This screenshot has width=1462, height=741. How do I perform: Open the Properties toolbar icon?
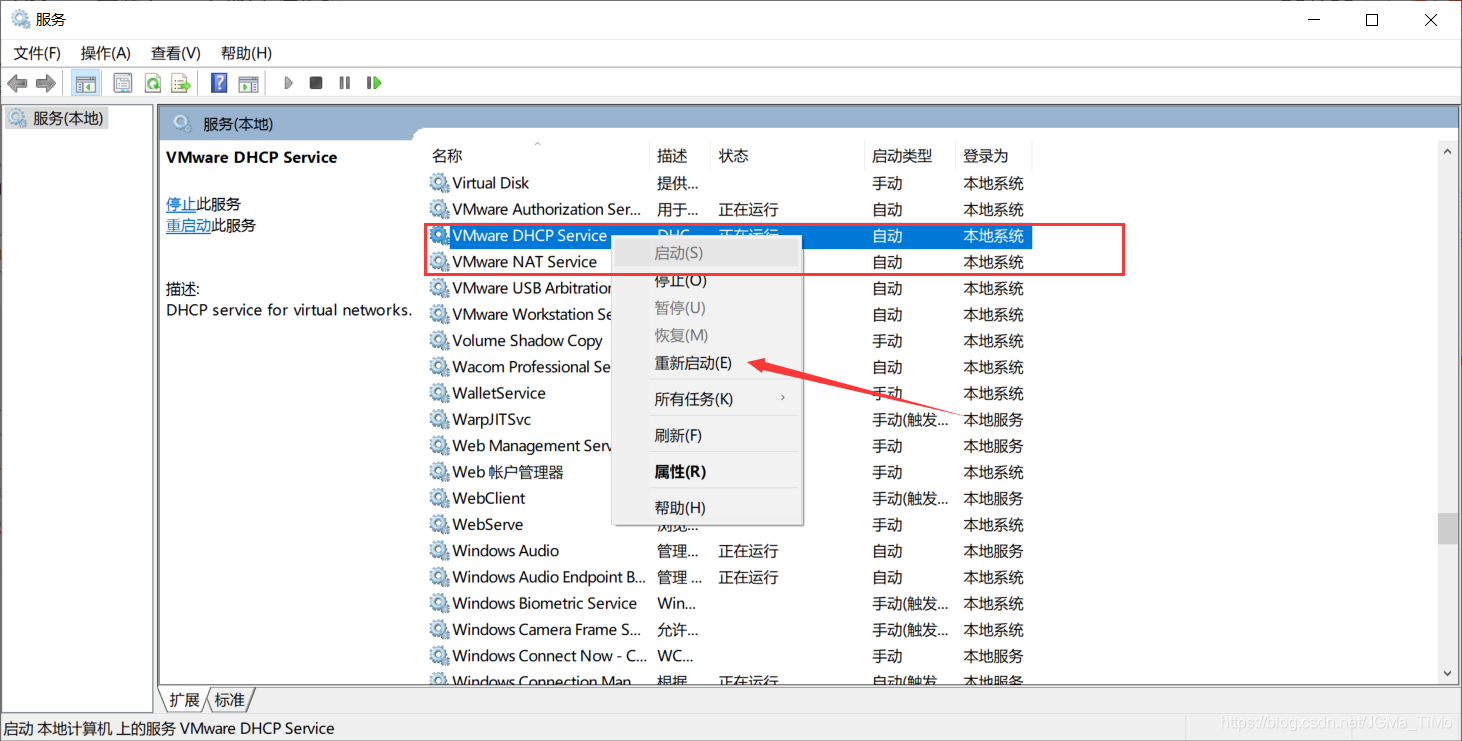point(123,83)
